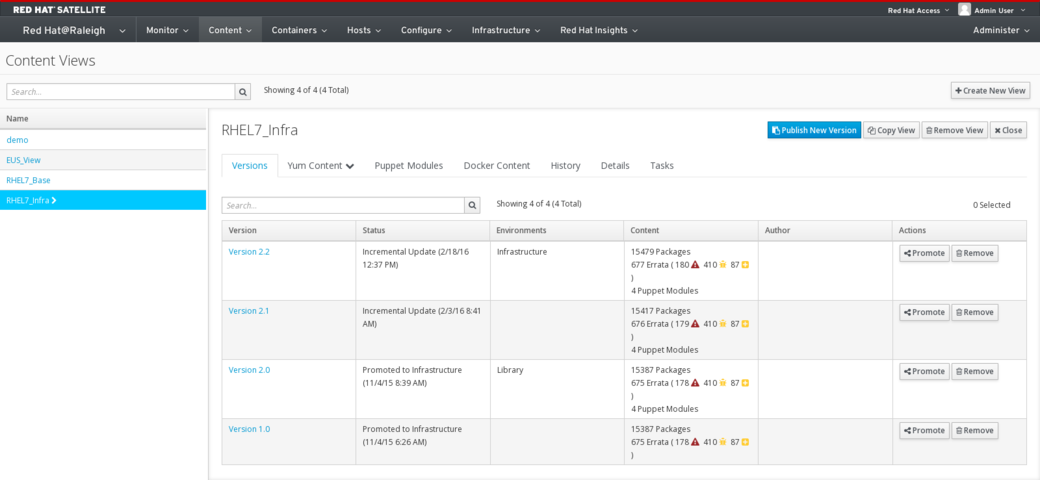The image size is (1040, 480).
Task: Open the Red Hat@Raleigh organization dropdown
Action: 74,30
